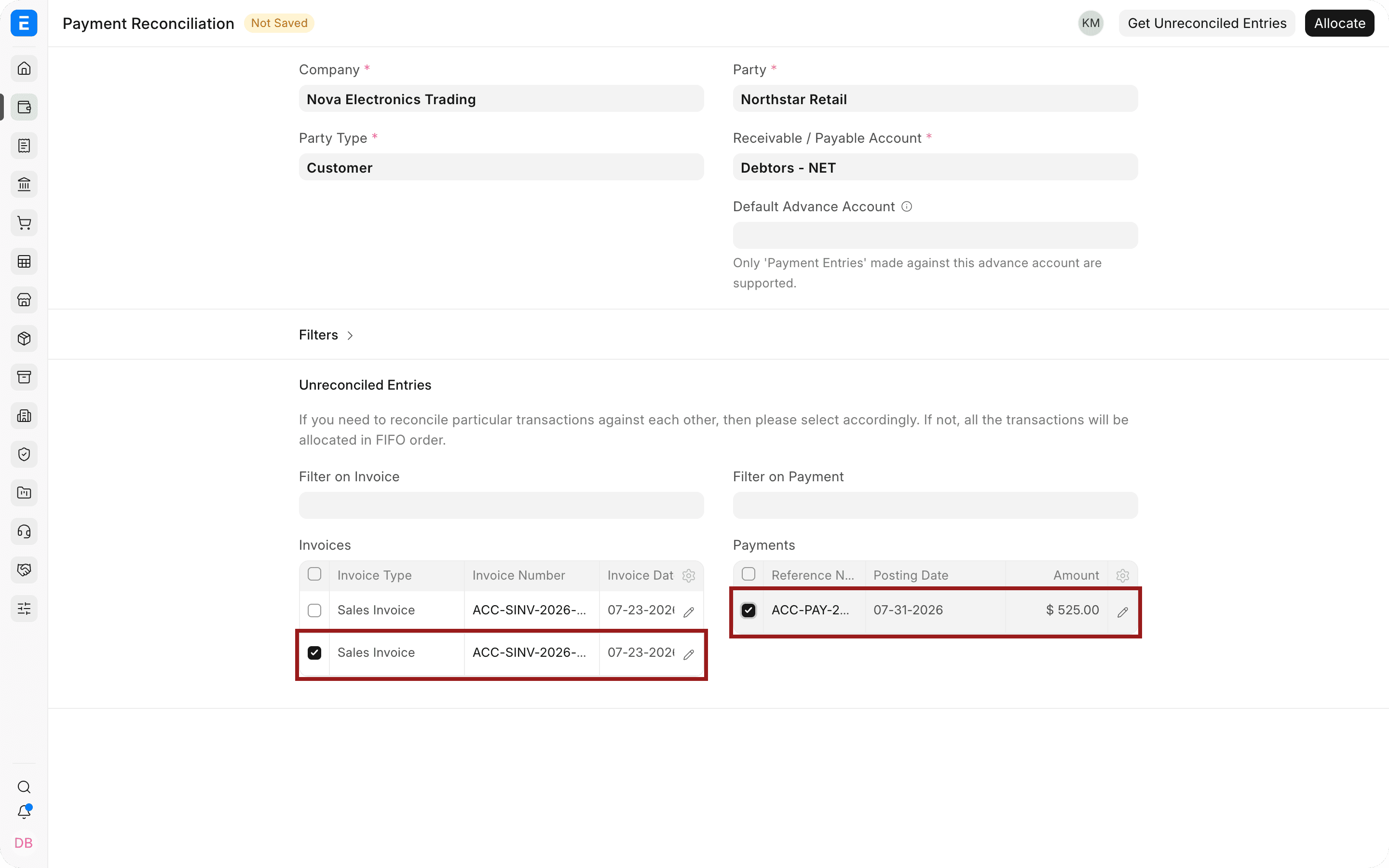Open the Accounting wallet sidebar icon
This screenshot has height=868, width=1389.
(24, 107)
